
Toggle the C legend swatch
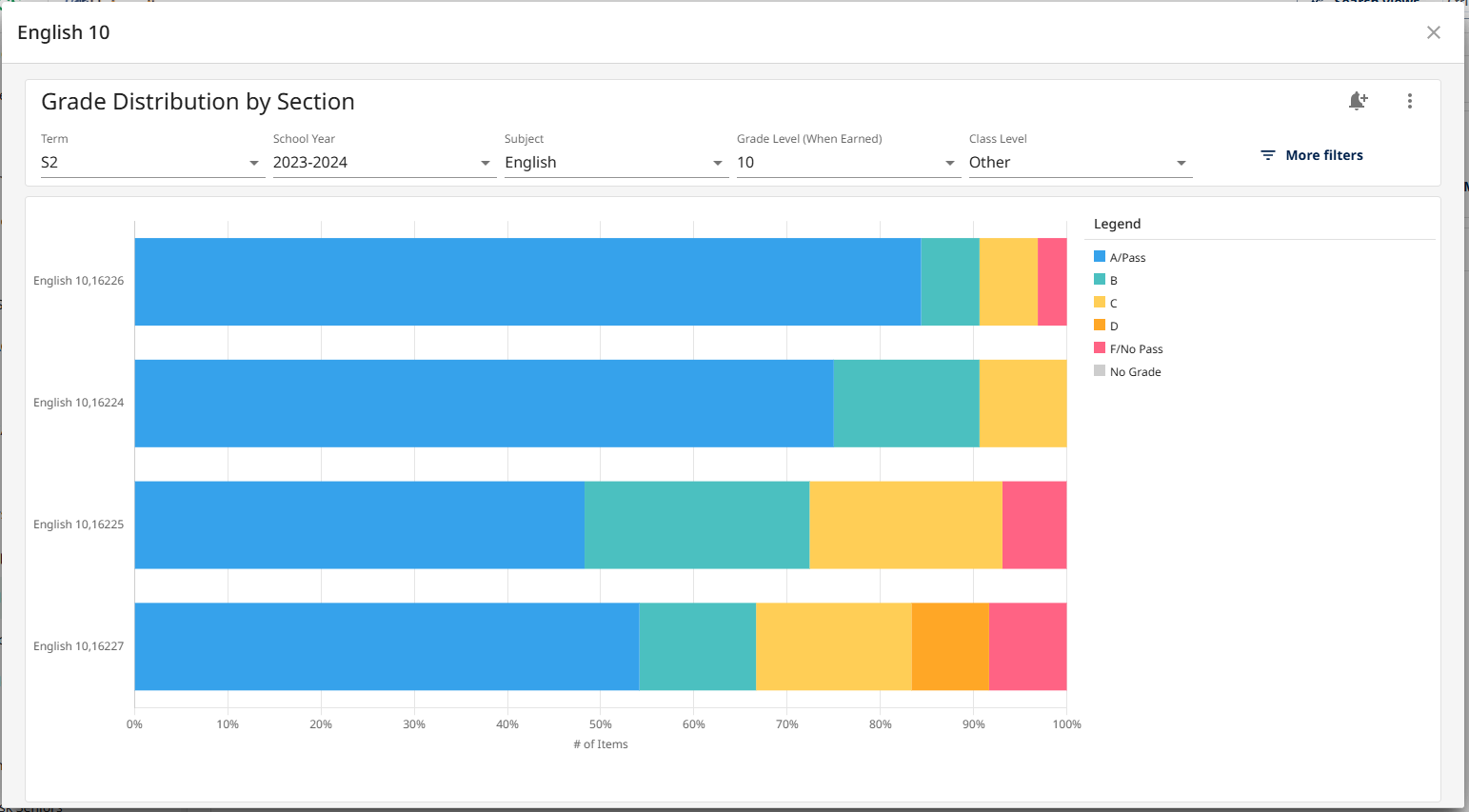coord(1100,303)
